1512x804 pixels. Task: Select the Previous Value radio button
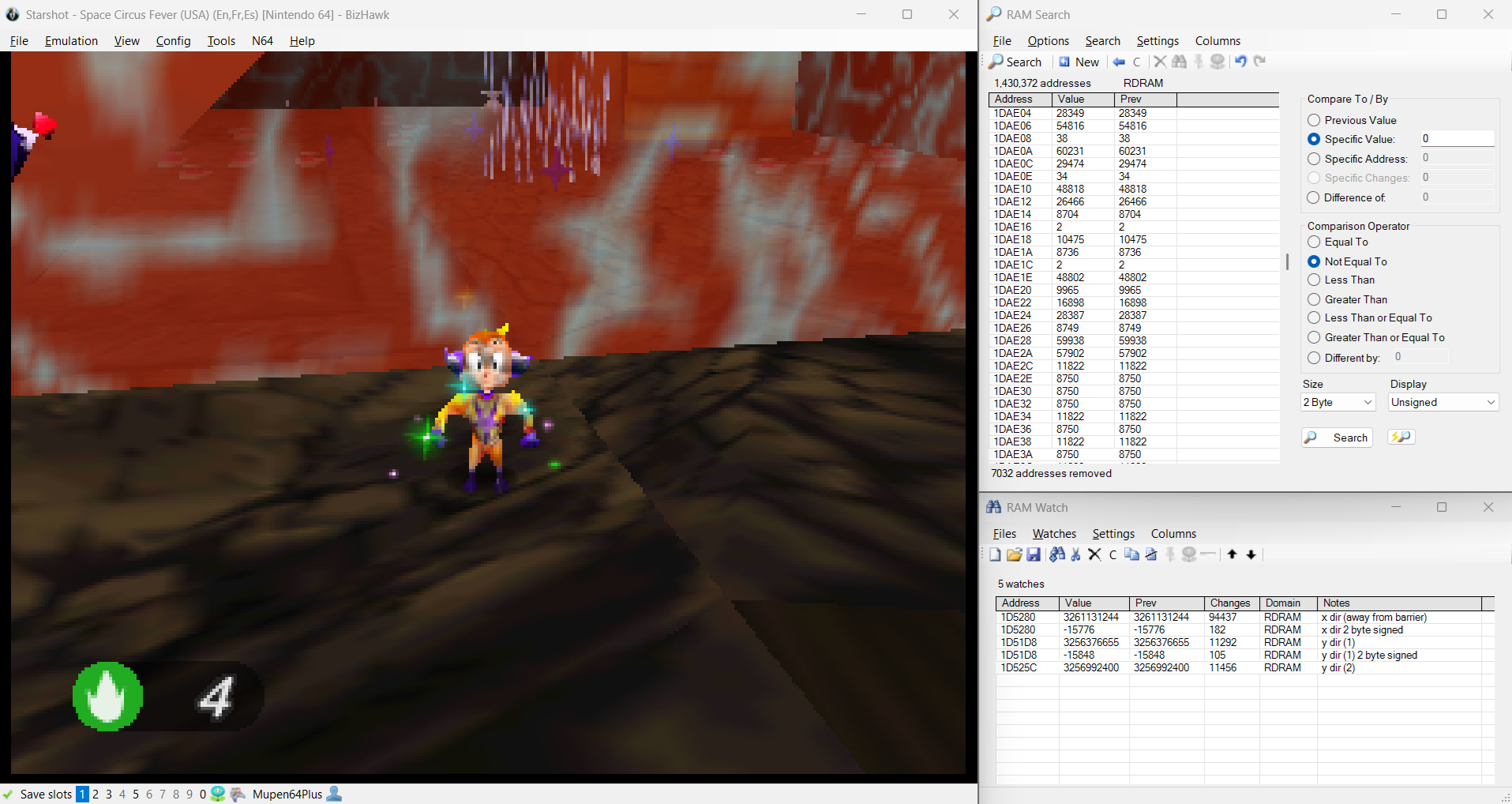pos(1314,120)
